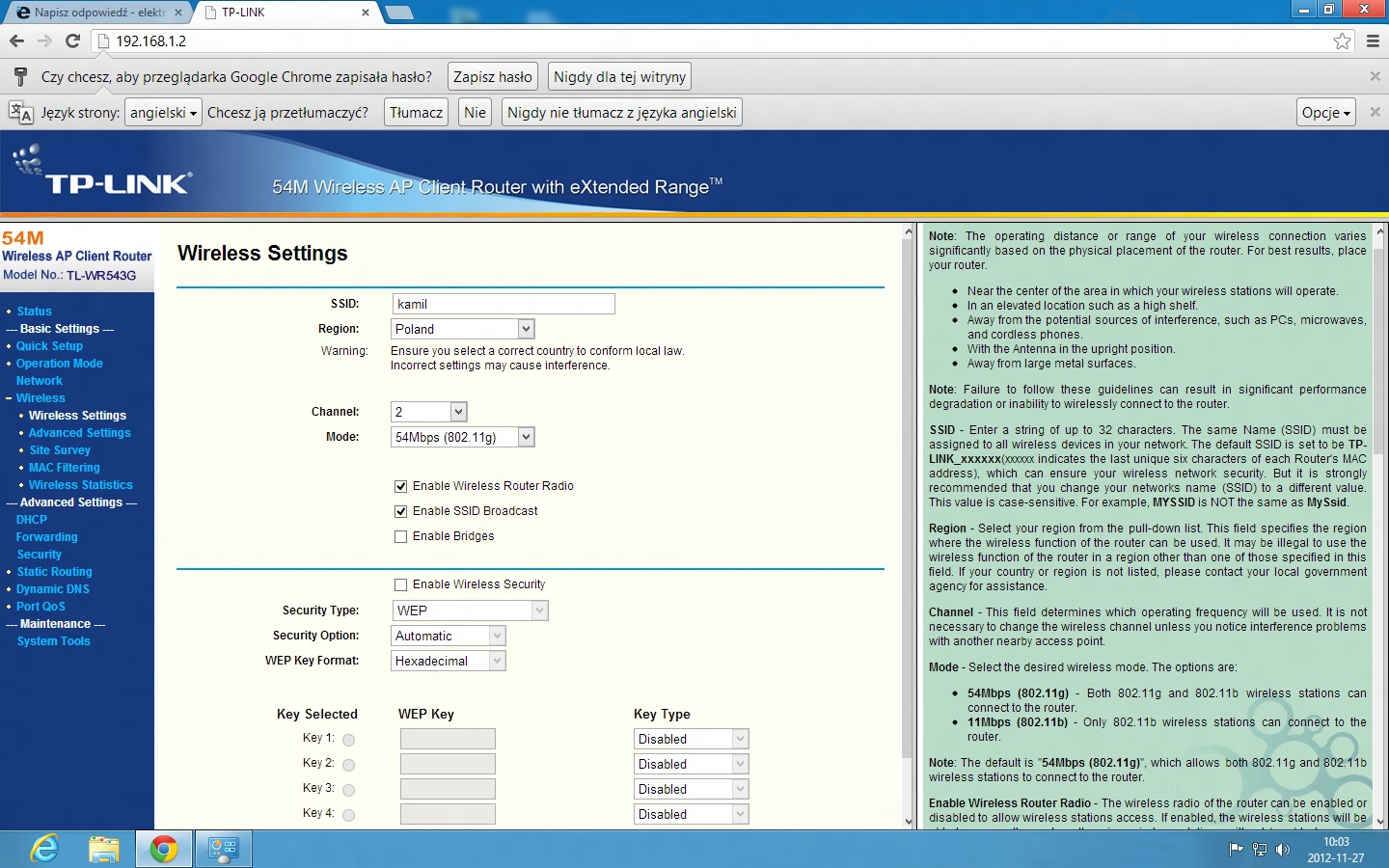Click the volume speaker tray icon
This screenshot has width=1389, height=868.
1282,850
